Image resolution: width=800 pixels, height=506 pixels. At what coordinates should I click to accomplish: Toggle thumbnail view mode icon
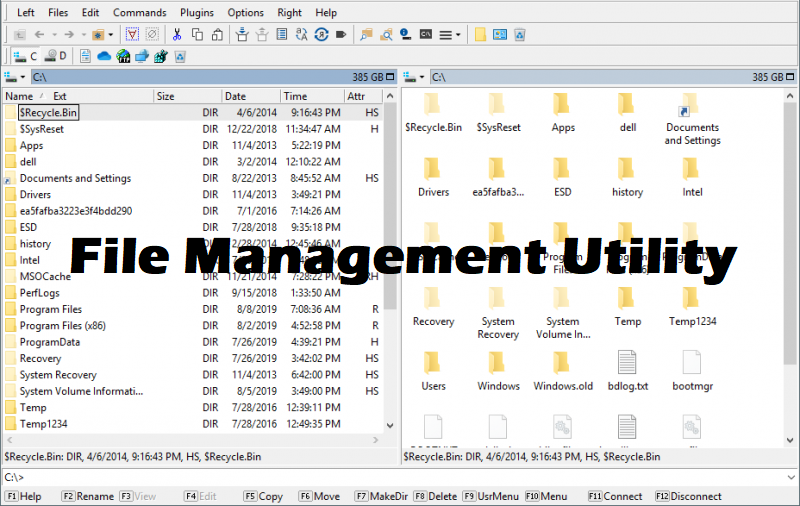[500, 35]
